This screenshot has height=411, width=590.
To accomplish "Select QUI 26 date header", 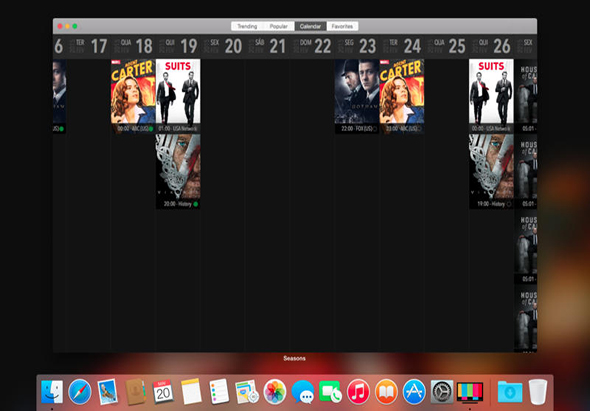I will pos(491,46).
